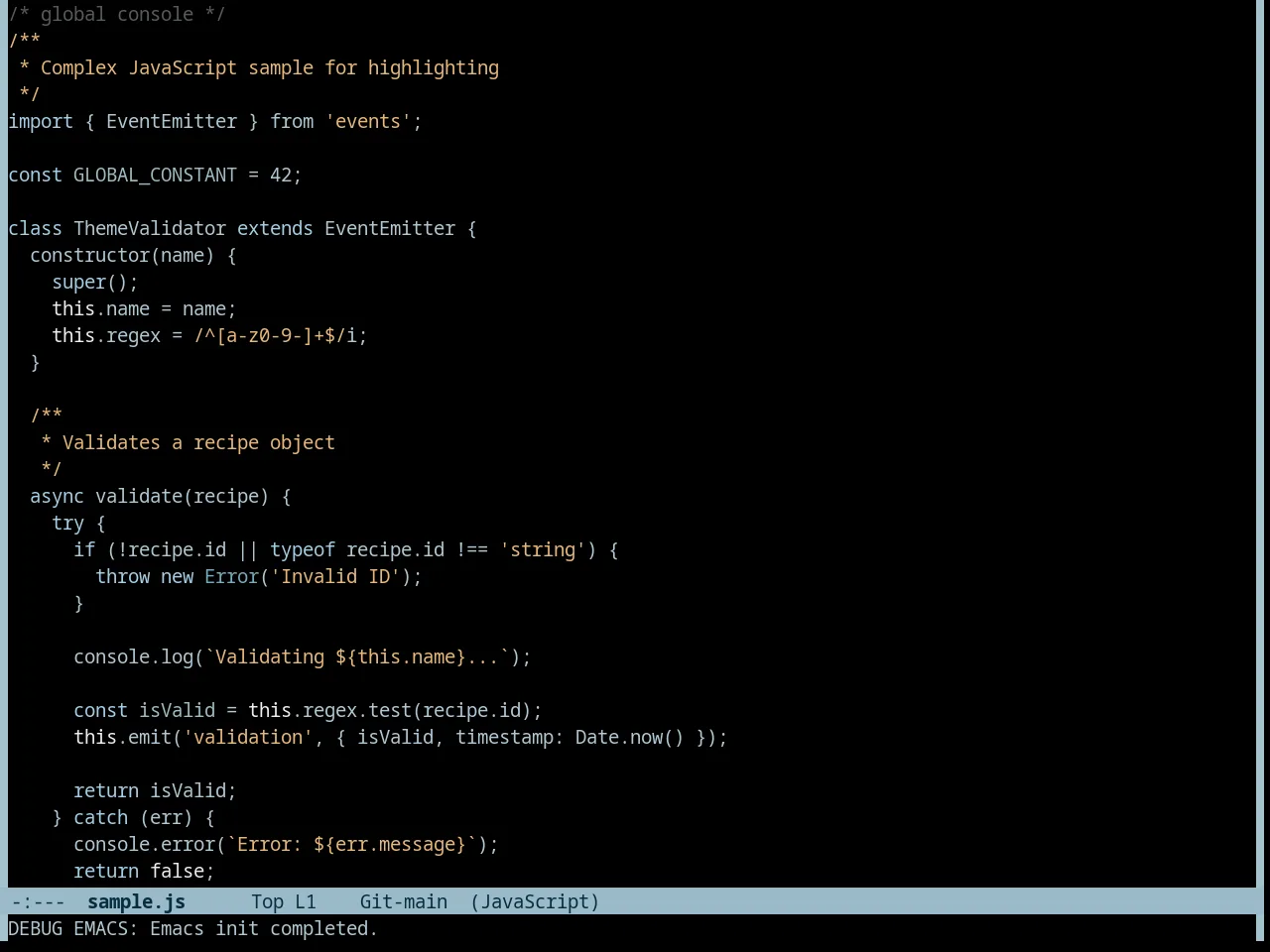Click the GLOBAL_CONSTANT identifier
Viewport: 1270px width, 952px height.
(x=155, y=176)
